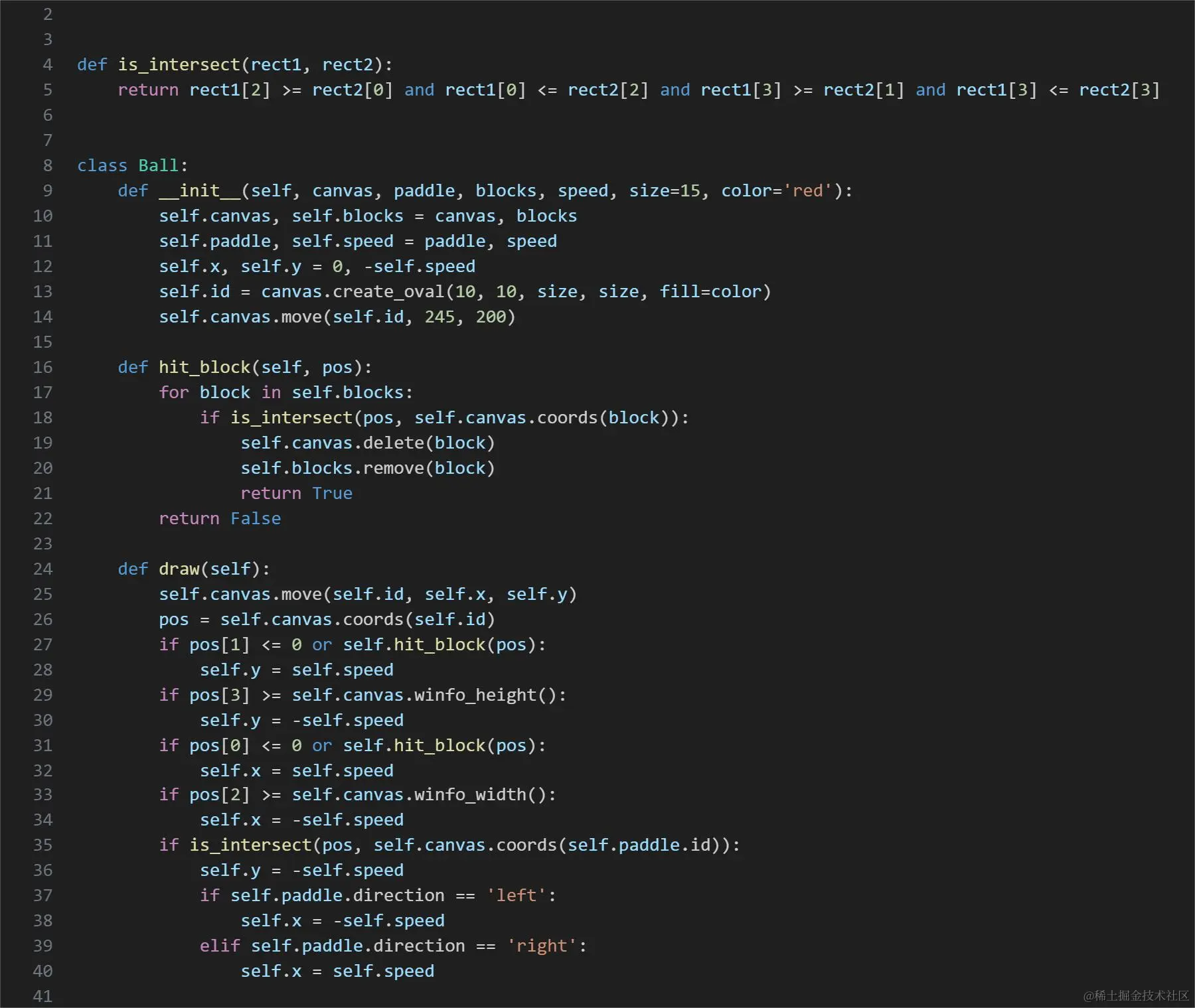
Task: Click the number 200 in the move call
Action: coord(491,317)
